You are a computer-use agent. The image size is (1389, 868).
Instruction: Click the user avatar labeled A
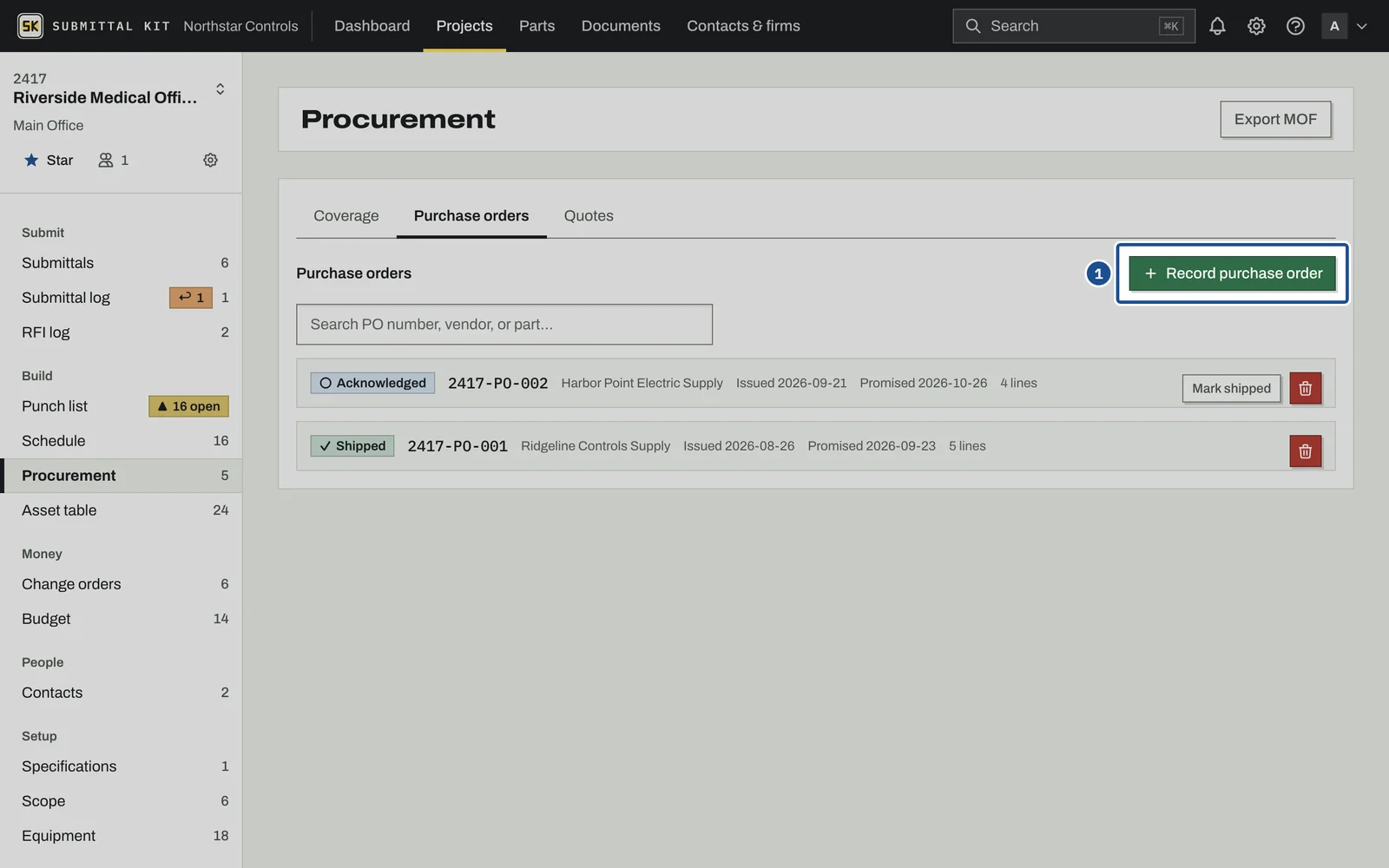(x=1334, y=26)
